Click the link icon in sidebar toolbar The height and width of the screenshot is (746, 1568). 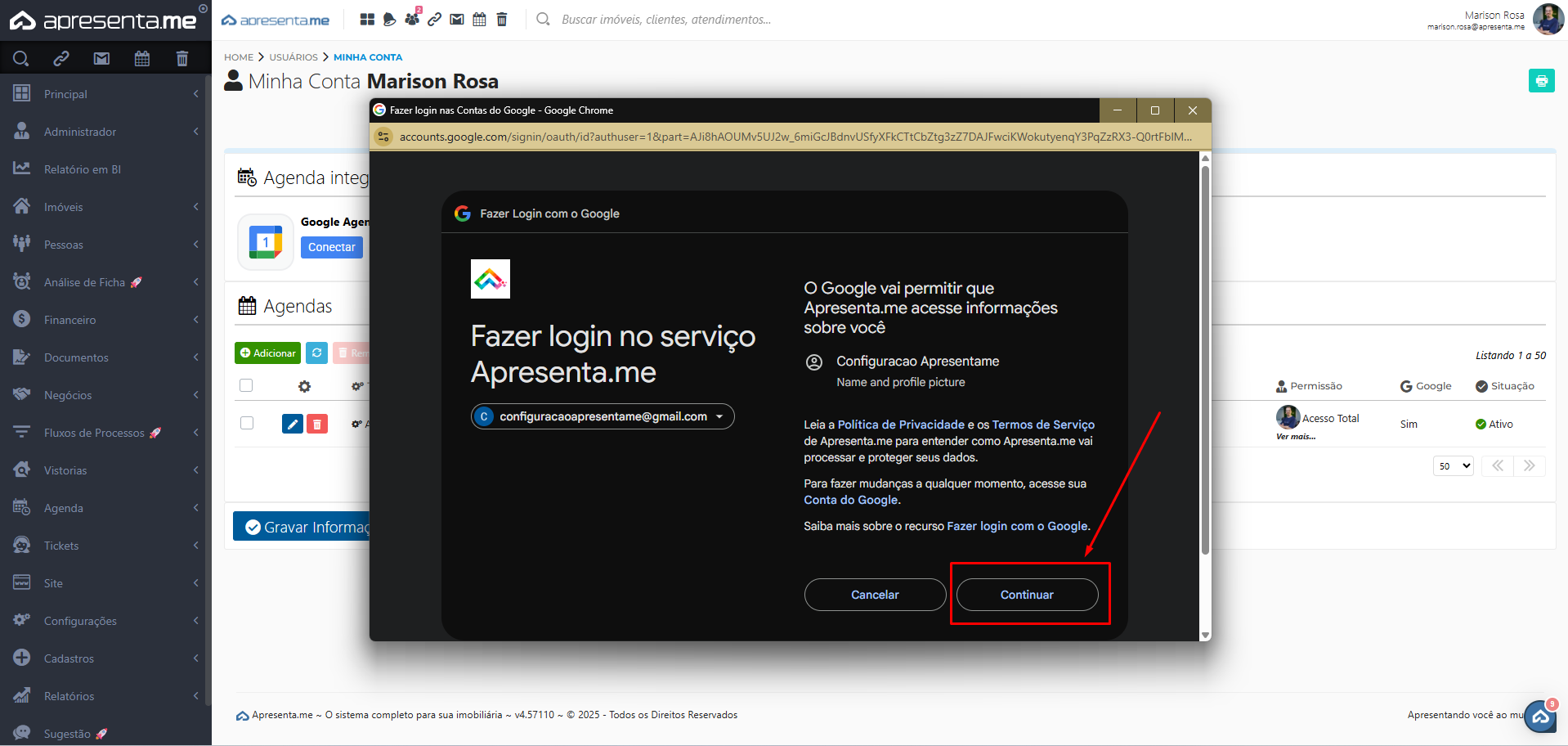click(x=61, y=58)
